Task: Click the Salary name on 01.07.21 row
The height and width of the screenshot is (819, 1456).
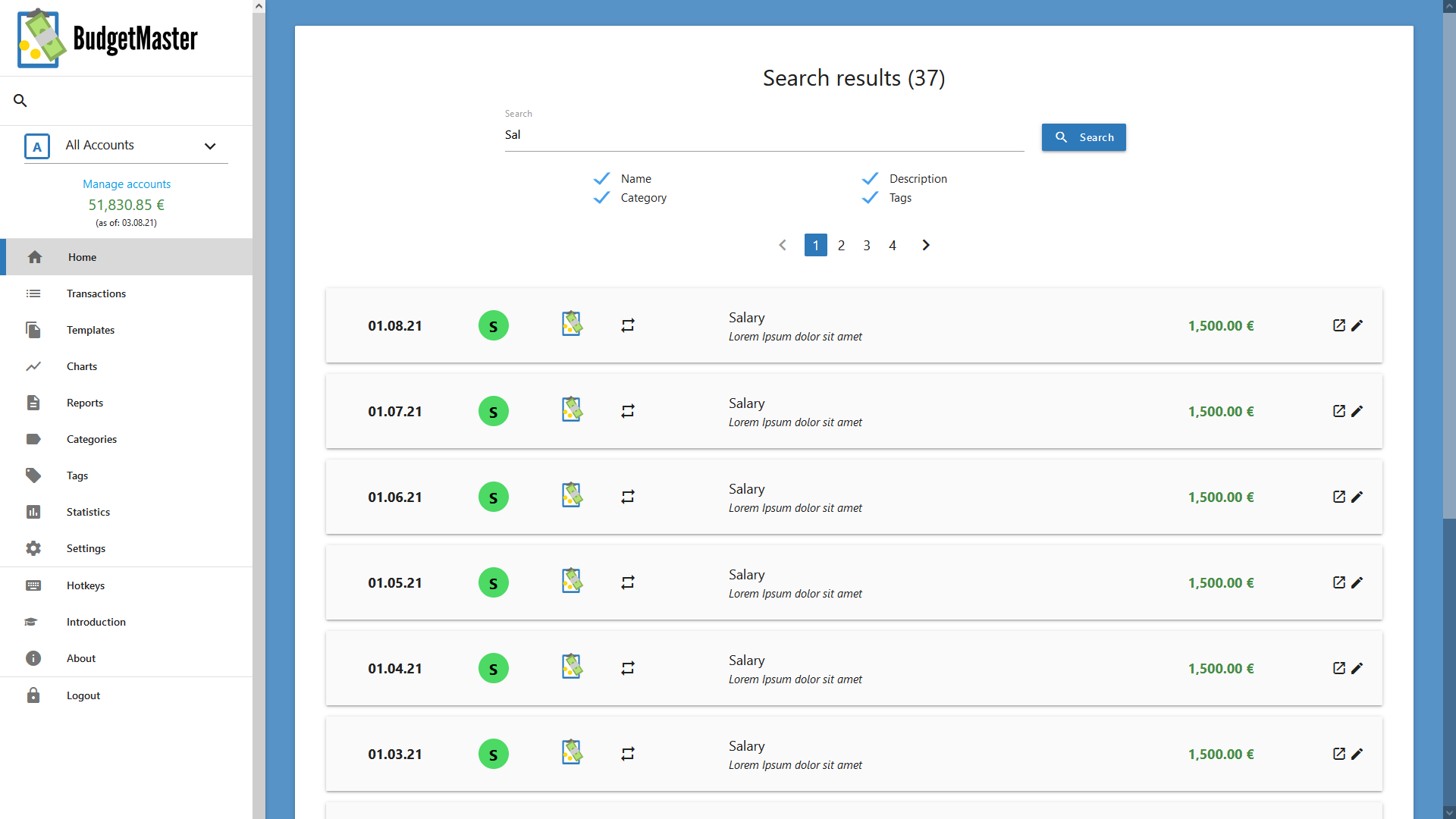Action: tap(747, 403)
